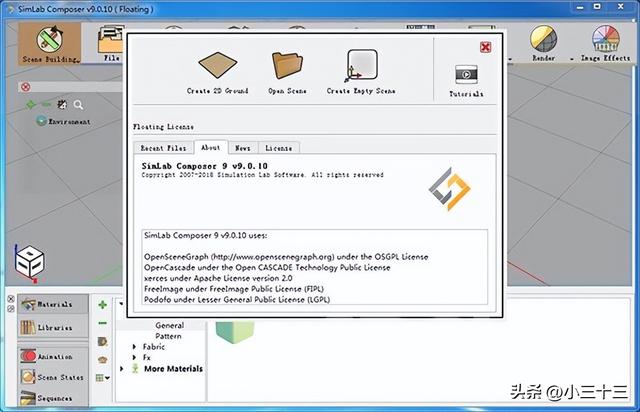The height and width of the screenshot is (412, 640).
Task: Click the top circle X beside bottom panel
Action: coord(11,299)
